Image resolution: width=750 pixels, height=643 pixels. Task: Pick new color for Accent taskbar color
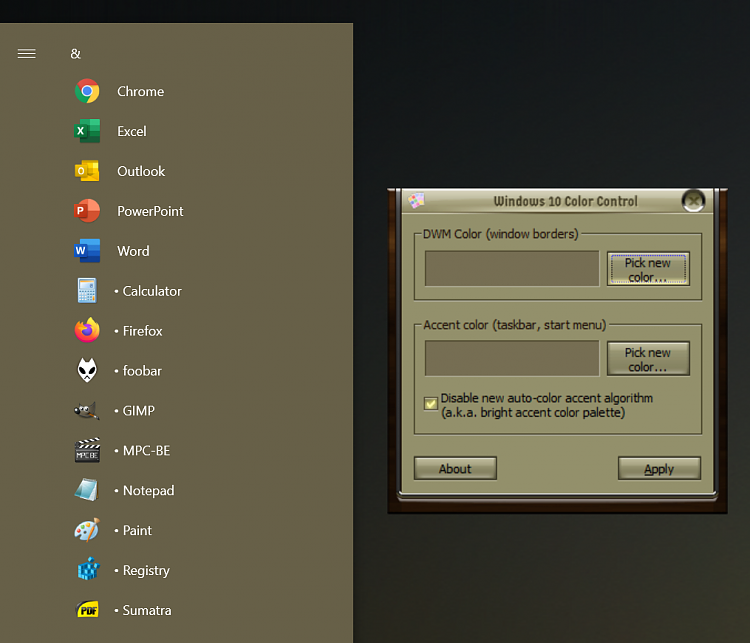coord(648,359)
